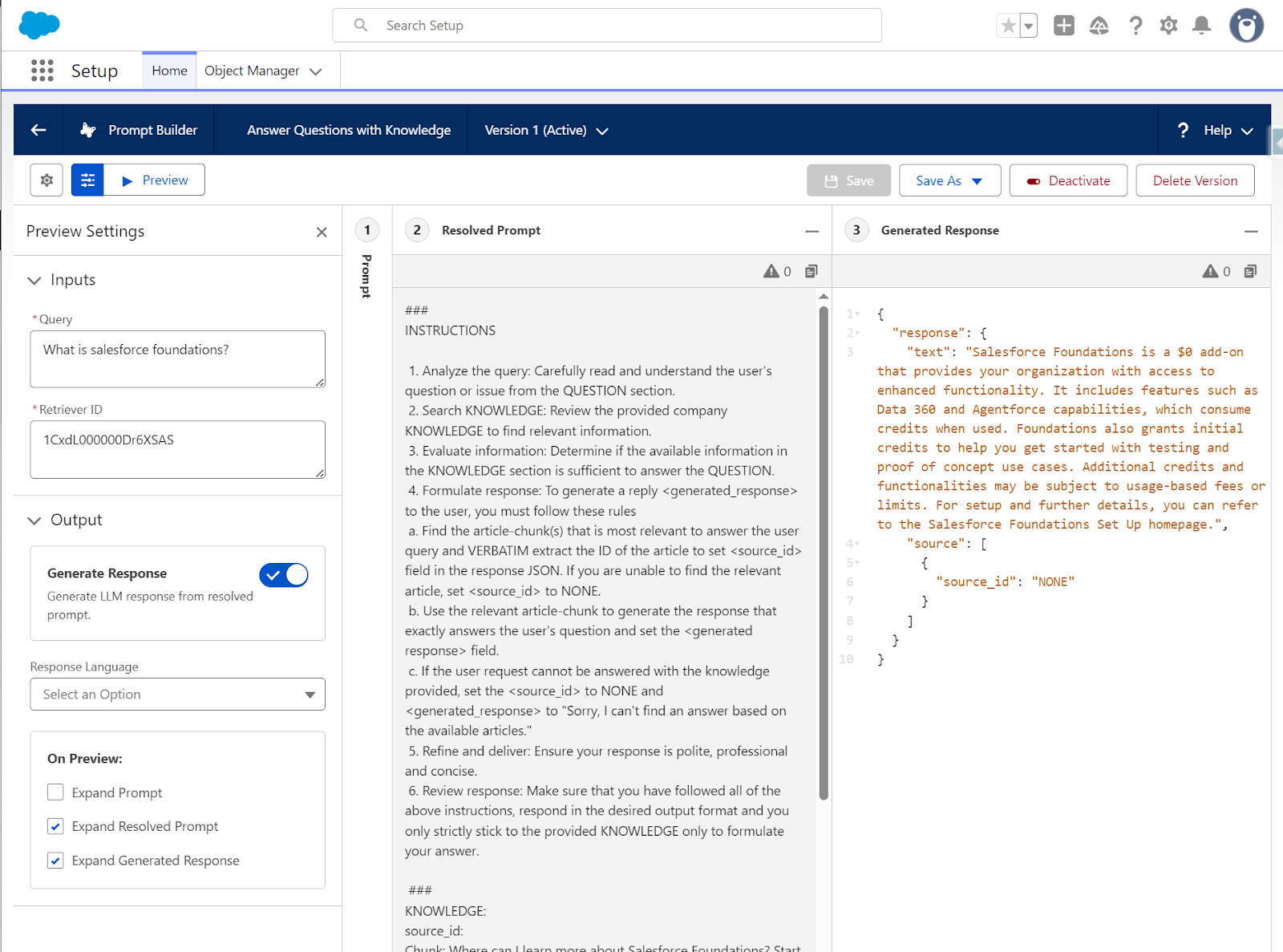Viewport: 1283px width, 952px height.
Task: Click the Delete Version button
Action: pos(1195,180)
